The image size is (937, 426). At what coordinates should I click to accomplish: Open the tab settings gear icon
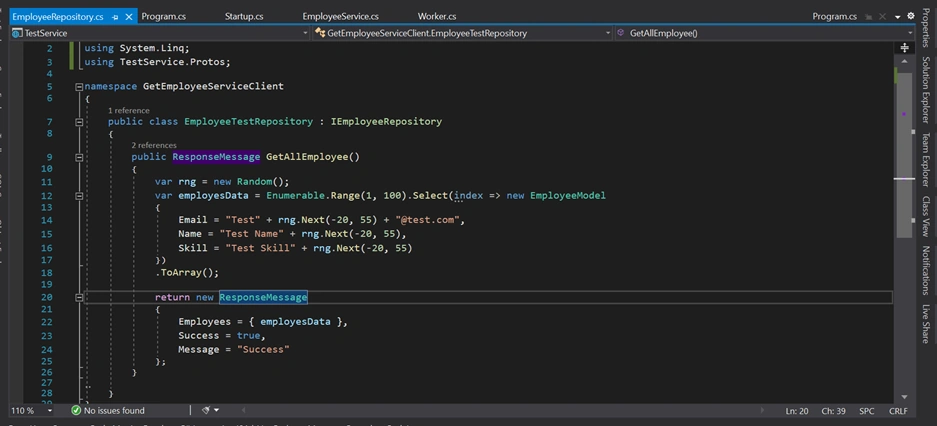pyautogui.click(x=911, y=16)
